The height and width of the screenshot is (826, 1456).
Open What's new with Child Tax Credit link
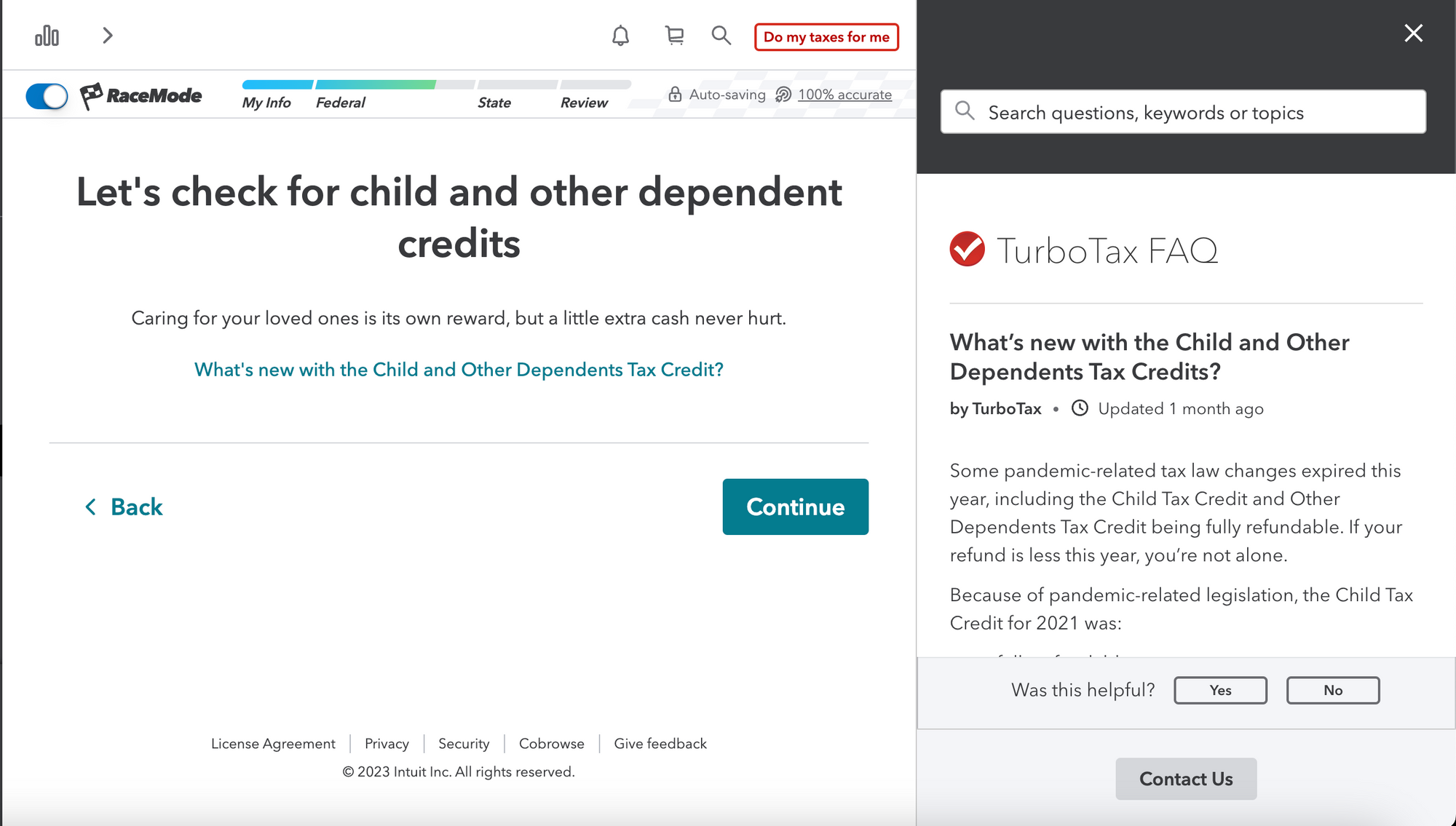coord(459,370)
